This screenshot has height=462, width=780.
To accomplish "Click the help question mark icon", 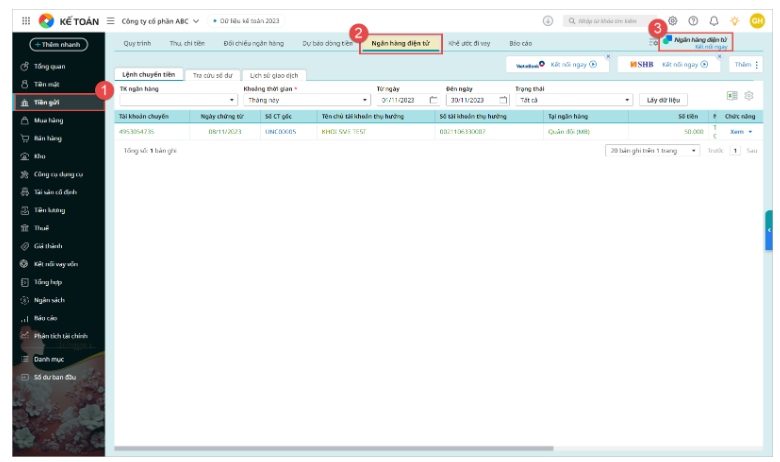I will pos(693,20).
